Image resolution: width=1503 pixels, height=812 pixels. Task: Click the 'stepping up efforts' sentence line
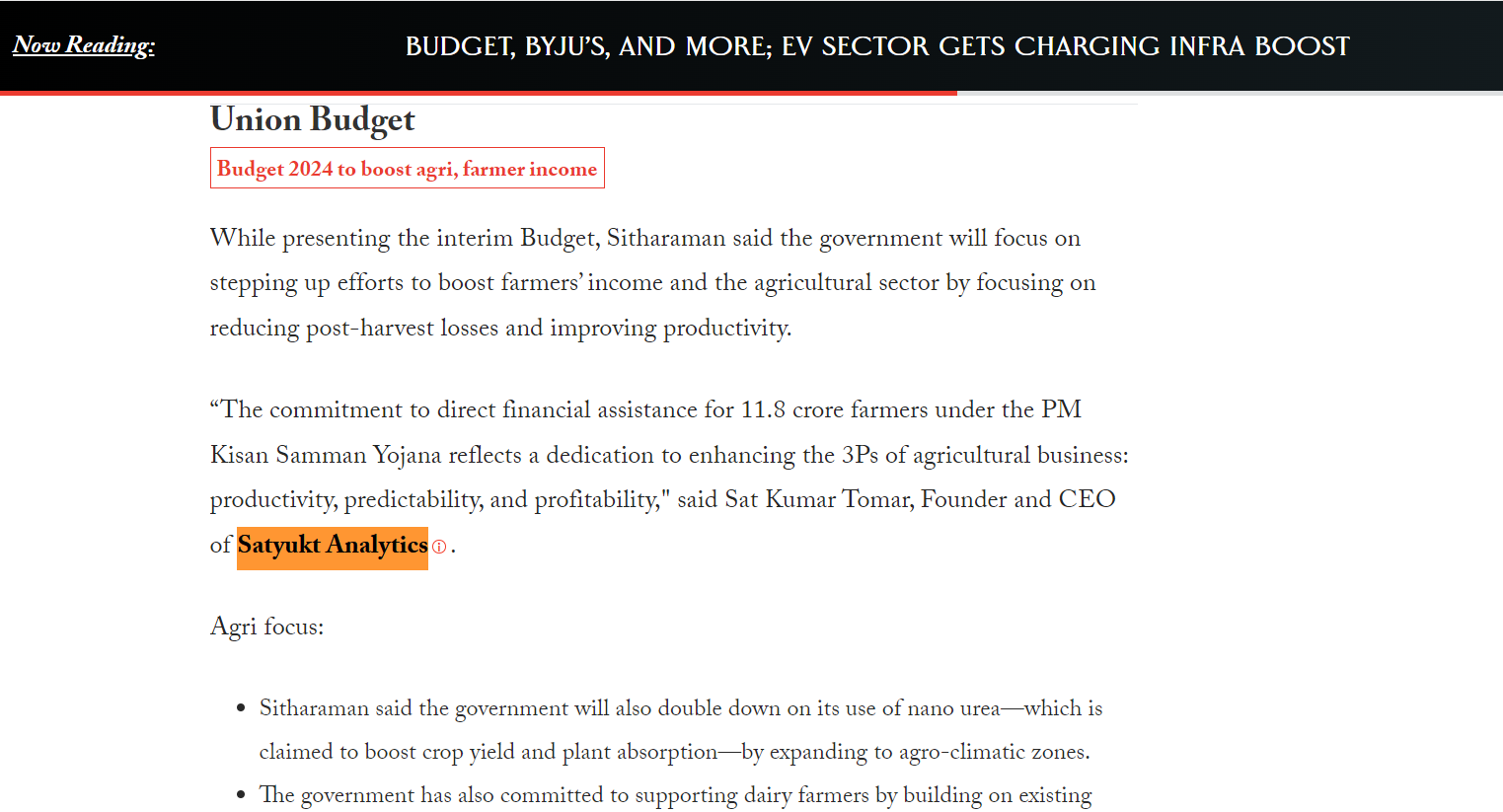click(652, 283)
